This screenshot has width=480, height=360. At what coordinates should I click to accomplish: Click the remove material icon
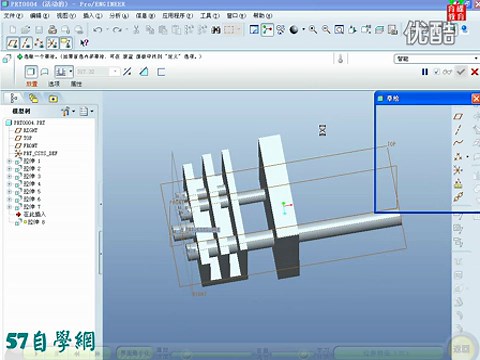click(x=144, y=72)
